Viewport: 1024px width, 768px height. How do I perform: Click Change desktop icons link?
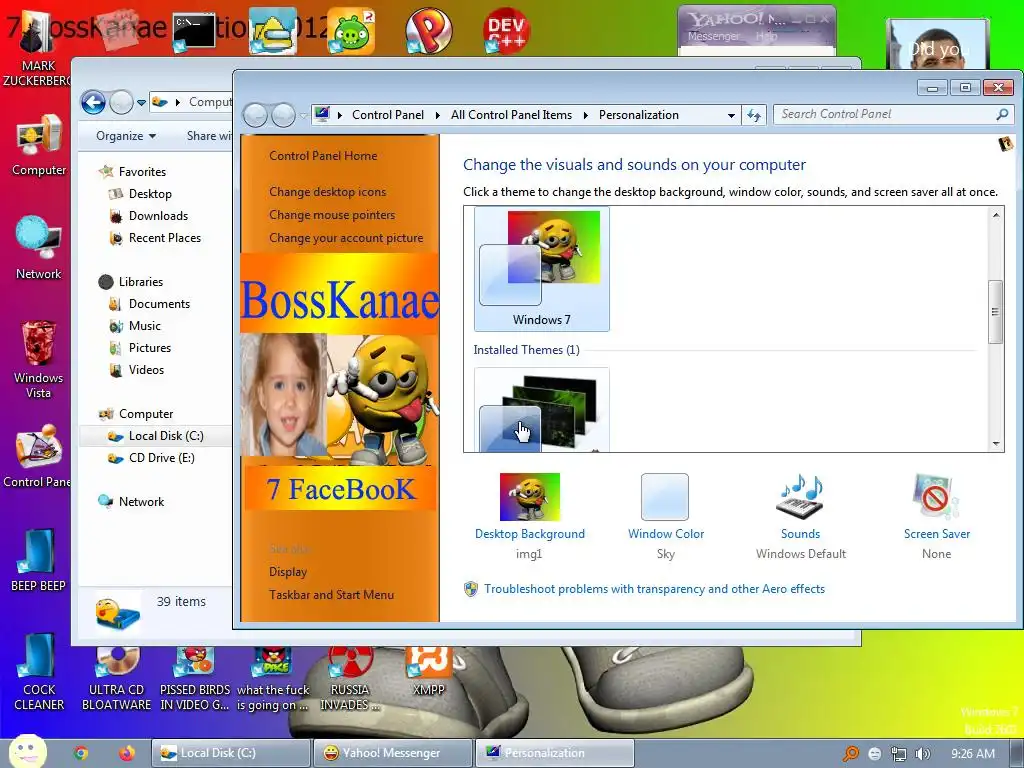(x=328, y=192)
